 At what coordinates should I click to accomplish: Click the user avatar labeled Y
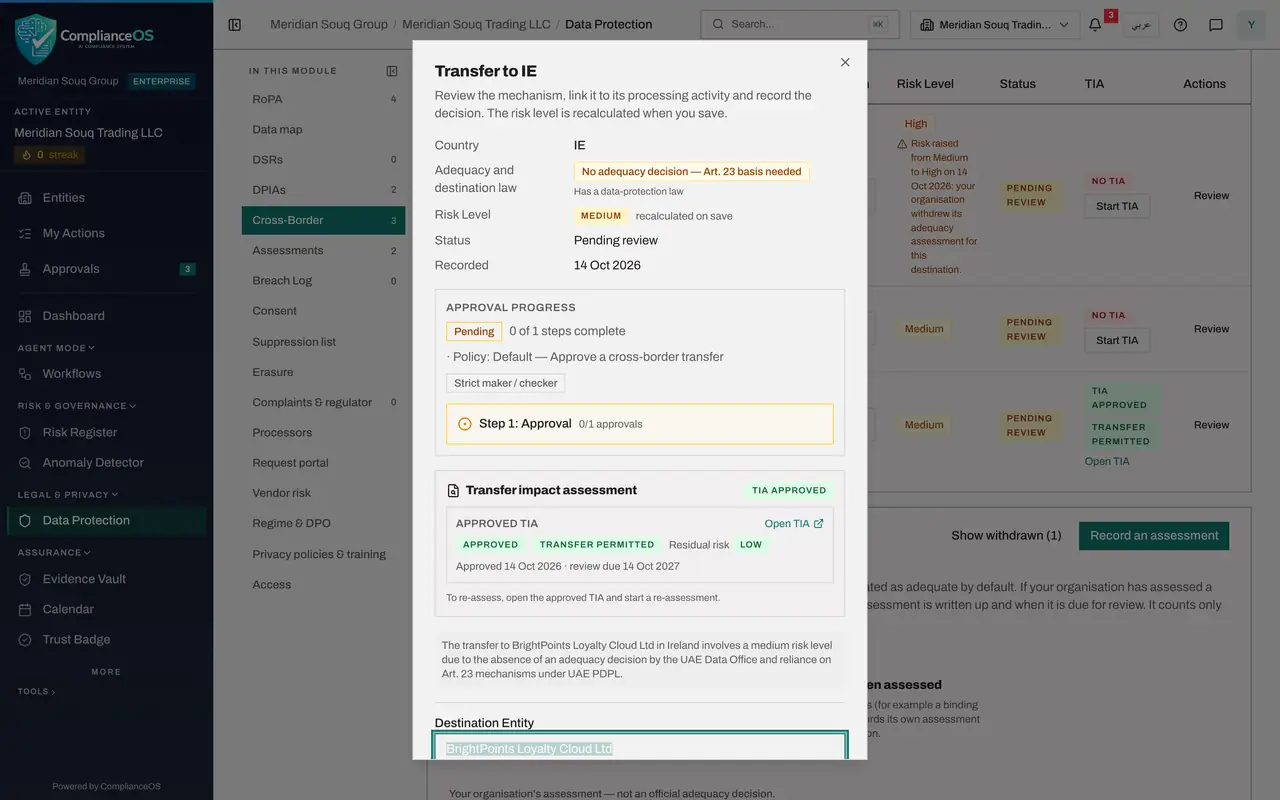coord(1251,24)
